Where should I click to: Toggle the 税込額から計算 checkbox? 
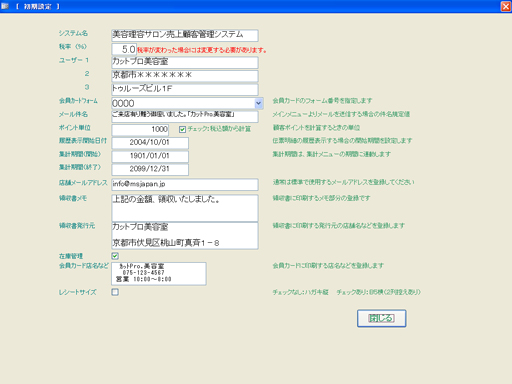point(182,129)
